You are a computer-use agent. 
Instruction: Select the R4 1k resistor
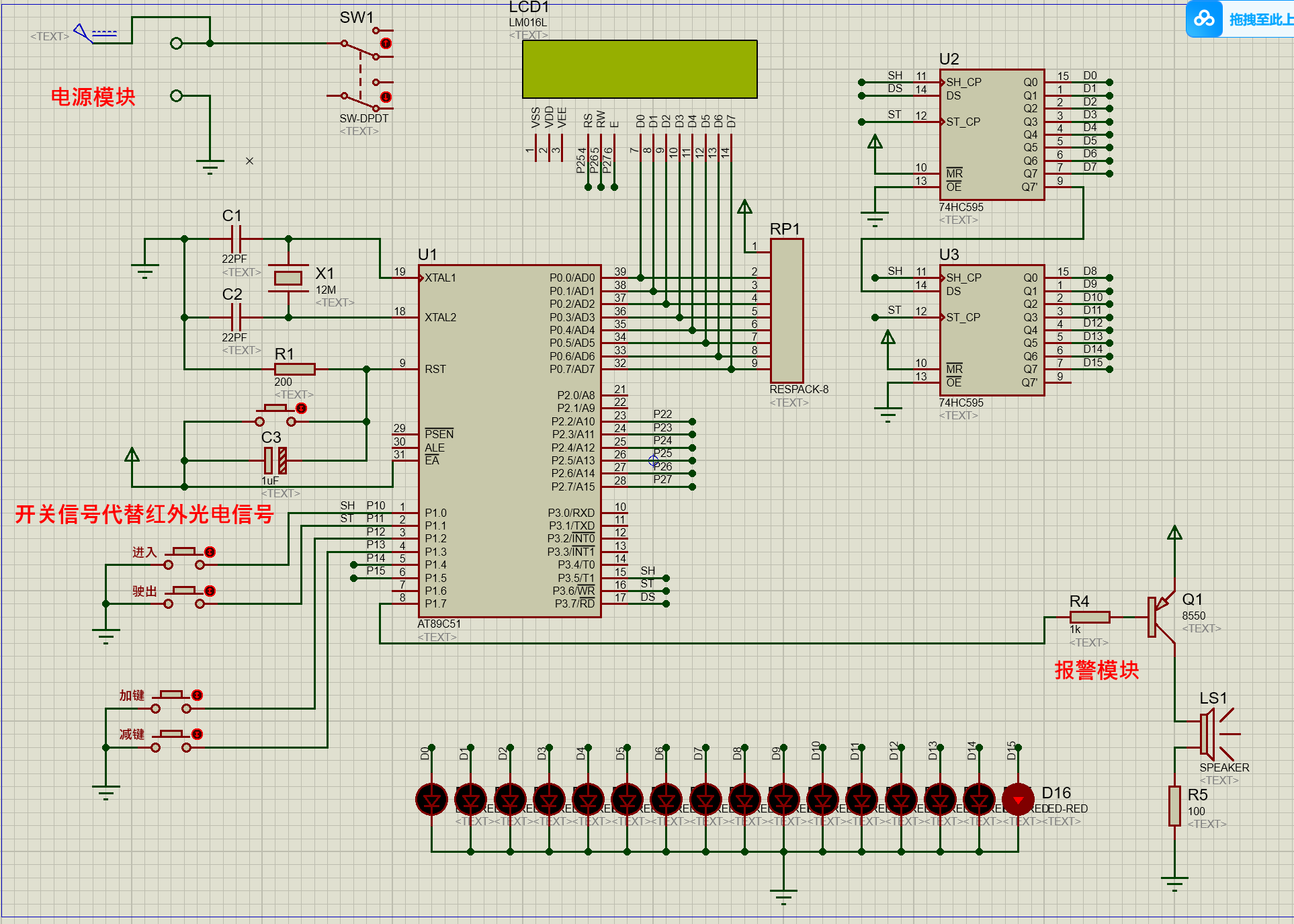[1089, 617]
